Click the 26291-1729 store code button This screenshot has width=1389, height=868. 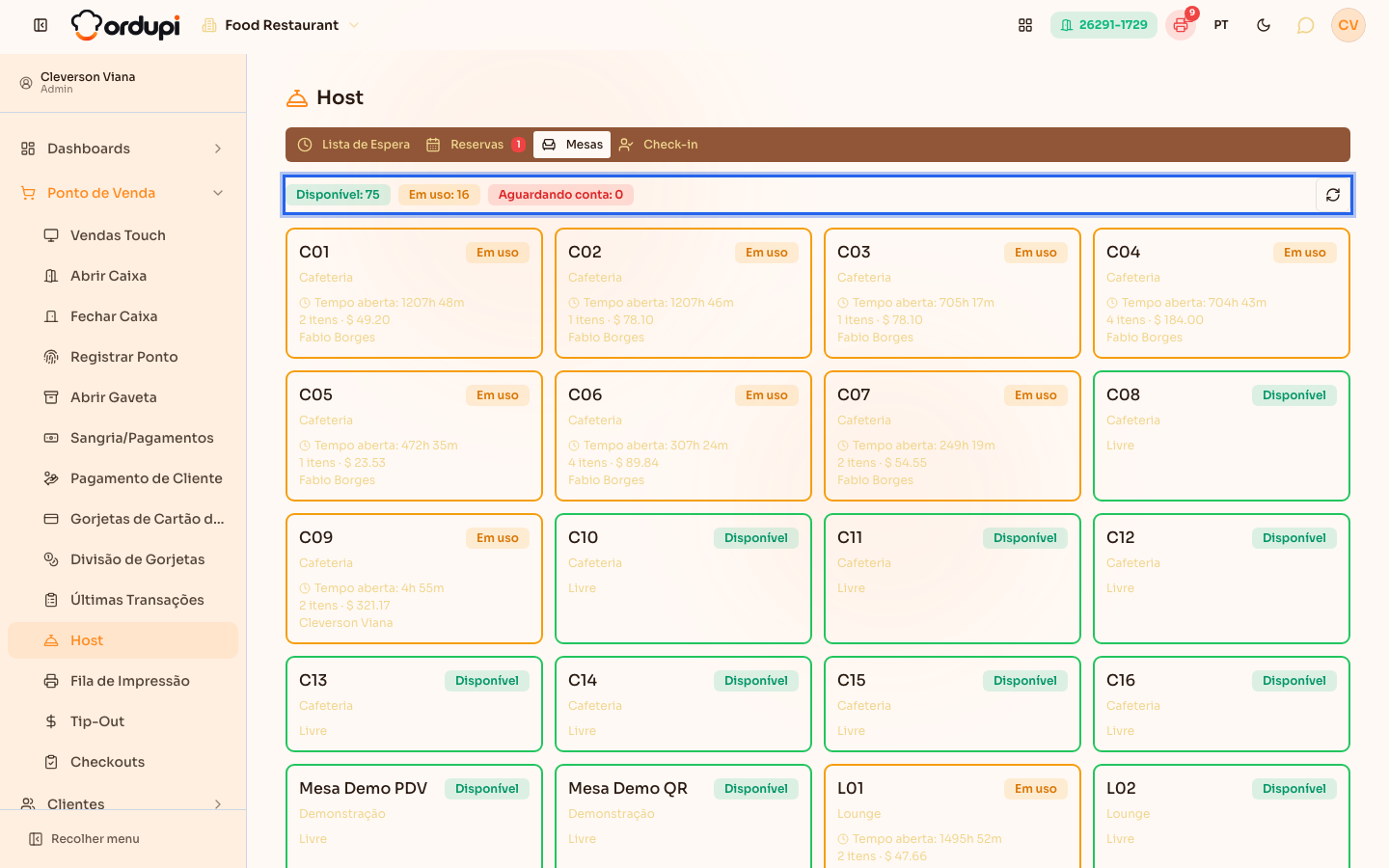click(1103, 25)
